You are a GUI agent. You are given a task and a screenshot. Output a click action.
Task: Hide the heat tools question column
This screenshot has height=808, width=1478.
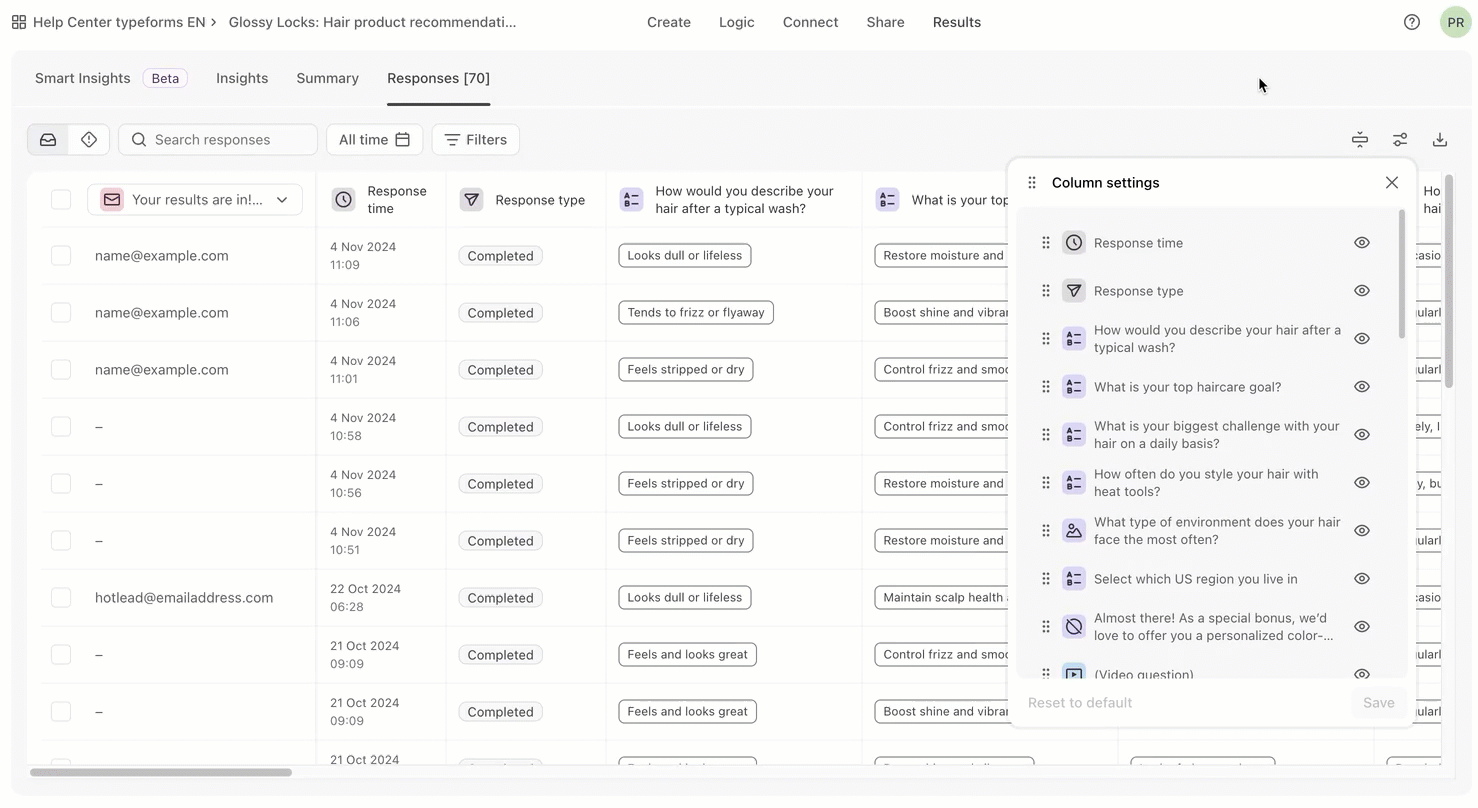(x=1362, y=483)
